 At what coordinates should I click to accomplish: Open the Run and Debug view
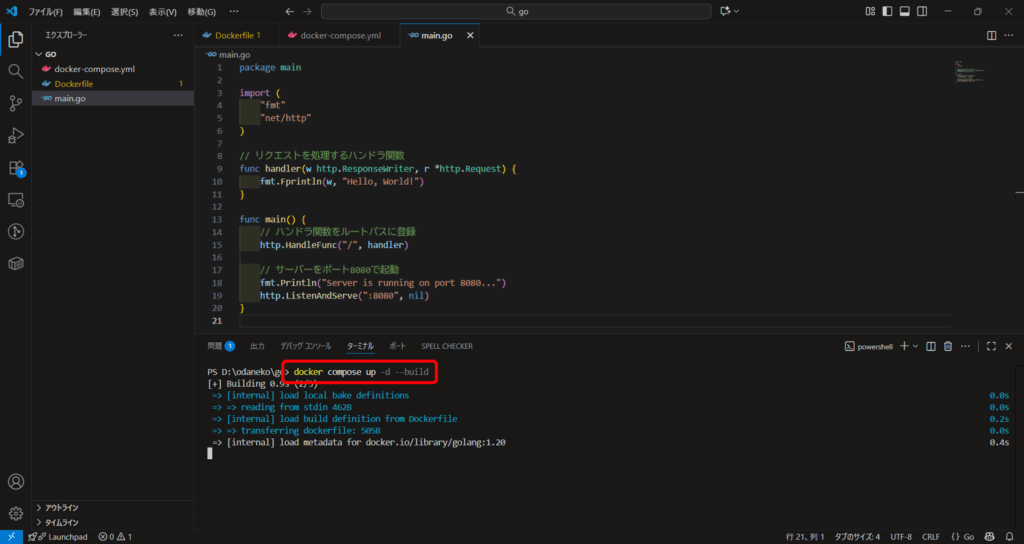pyautogui.click(x=16, y=135)
